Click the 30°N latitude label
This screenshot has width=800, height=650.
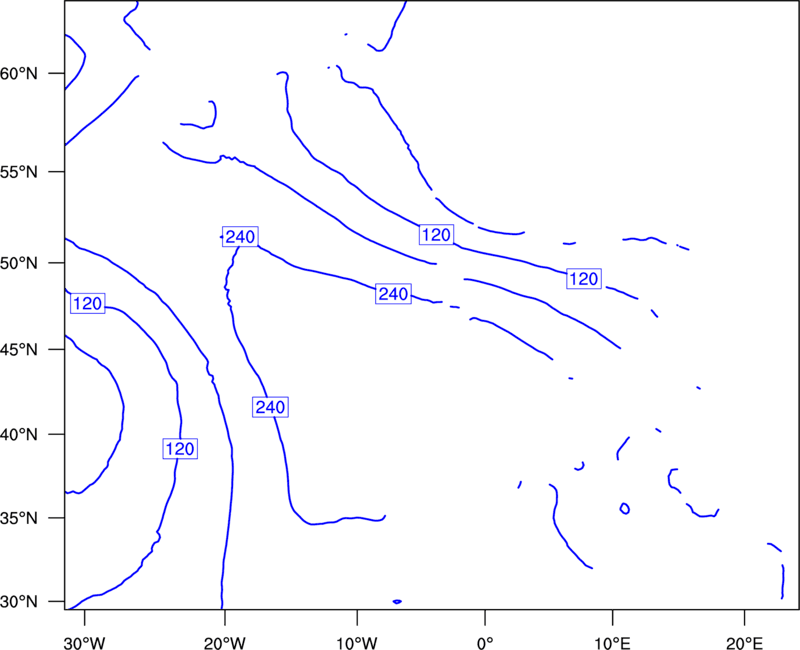tap(19, 602)
